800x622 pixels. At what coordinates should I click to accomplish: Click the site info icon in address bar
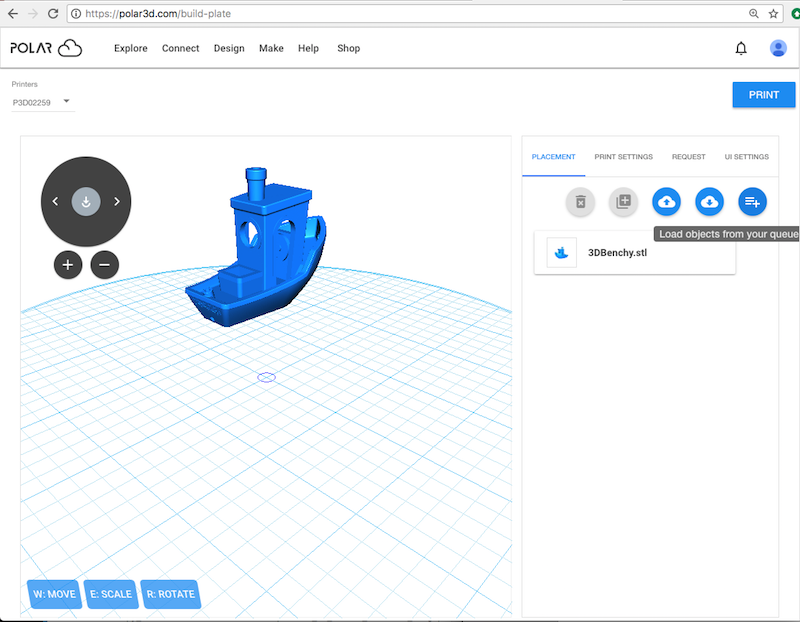pyautogui.click(x=76, y=14)
